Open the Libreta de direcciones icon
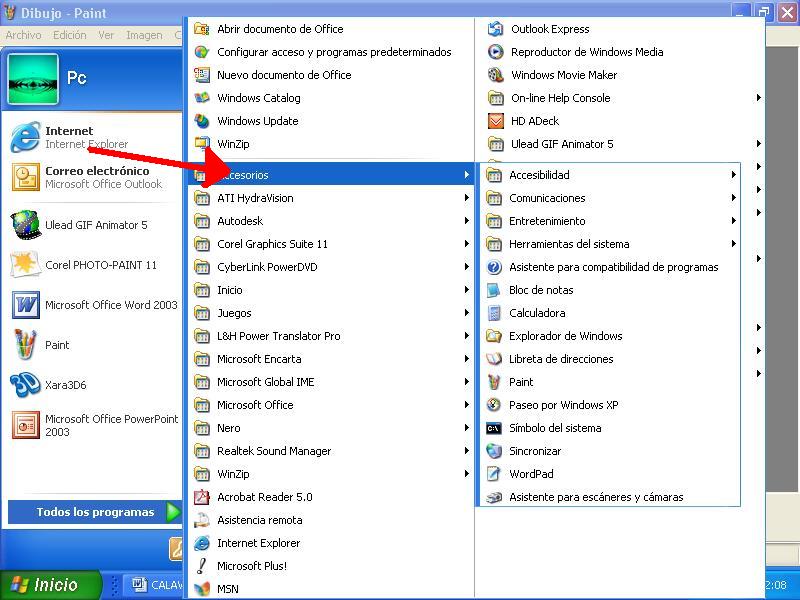The width and height of the screenshot is (800, 600). click(494, 359)
